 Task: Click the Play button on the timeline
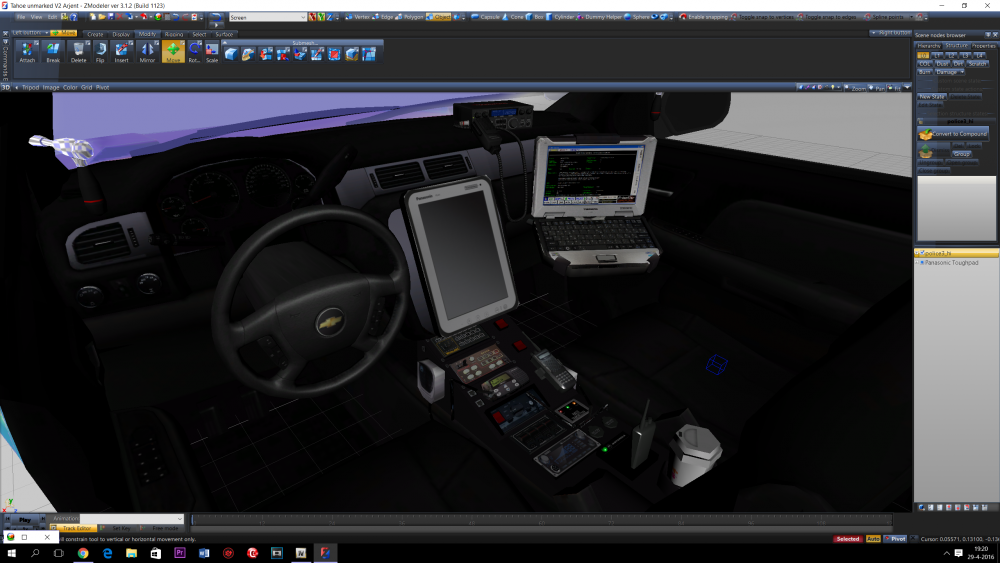[x=24, y=520]
